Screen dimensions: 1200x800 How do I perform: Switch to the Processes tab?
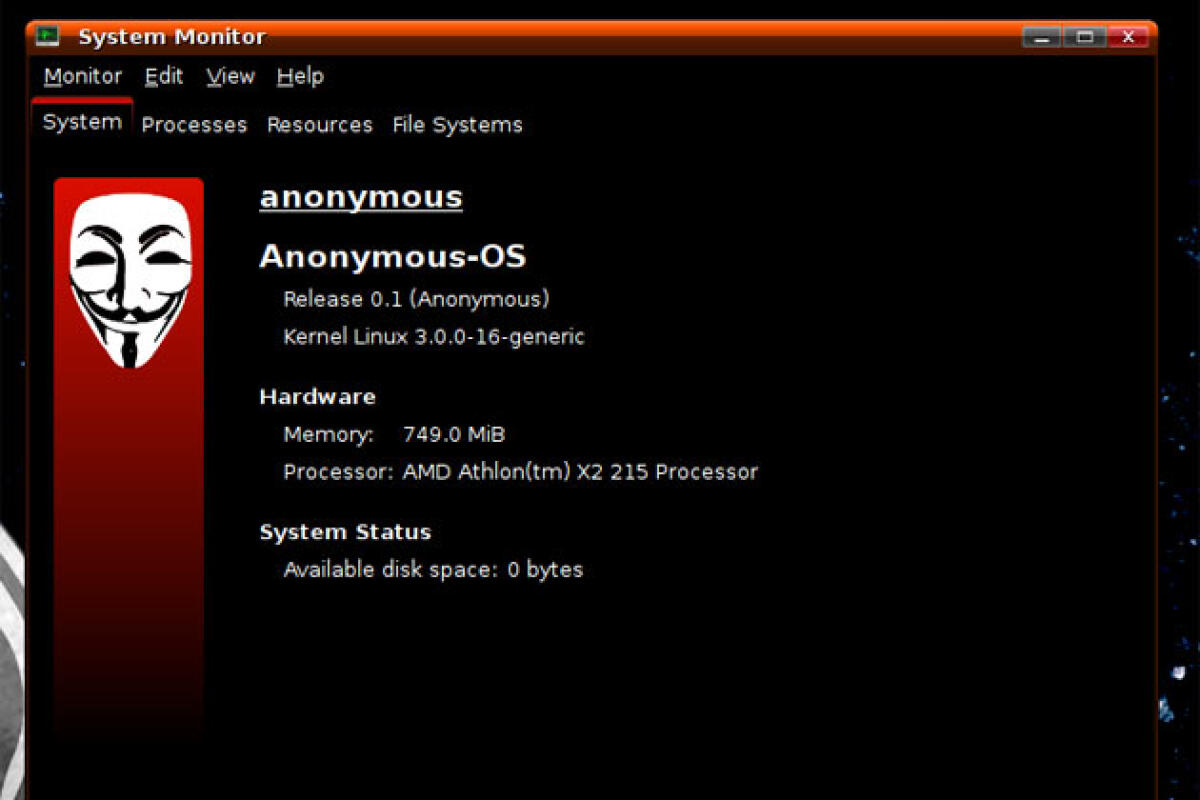[194, 125]
